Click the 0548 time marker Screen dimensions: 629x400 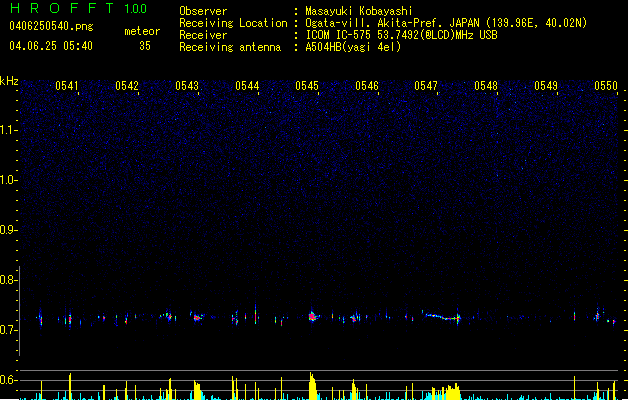point(486,86)
